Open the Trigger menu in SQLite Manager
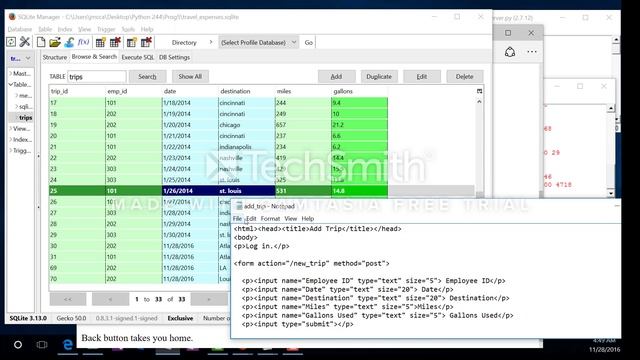640x360 pixels. point(106,29)
